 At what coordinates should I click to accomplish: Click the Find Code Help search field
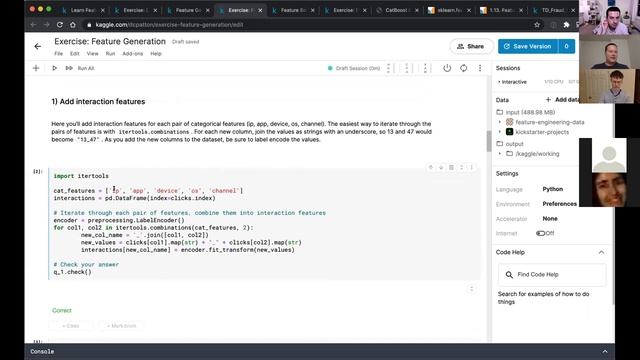[552, 275]
